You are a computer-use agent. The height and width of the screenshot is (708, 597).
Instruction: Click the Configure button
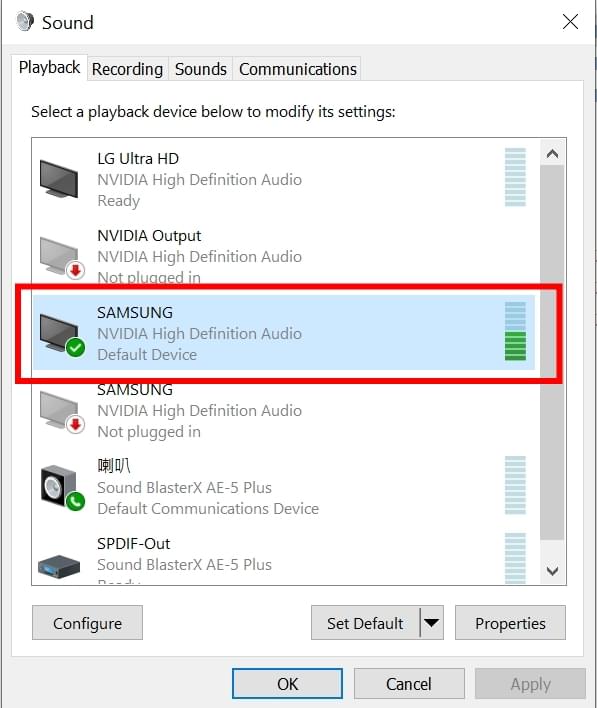(x=87, y=623)
